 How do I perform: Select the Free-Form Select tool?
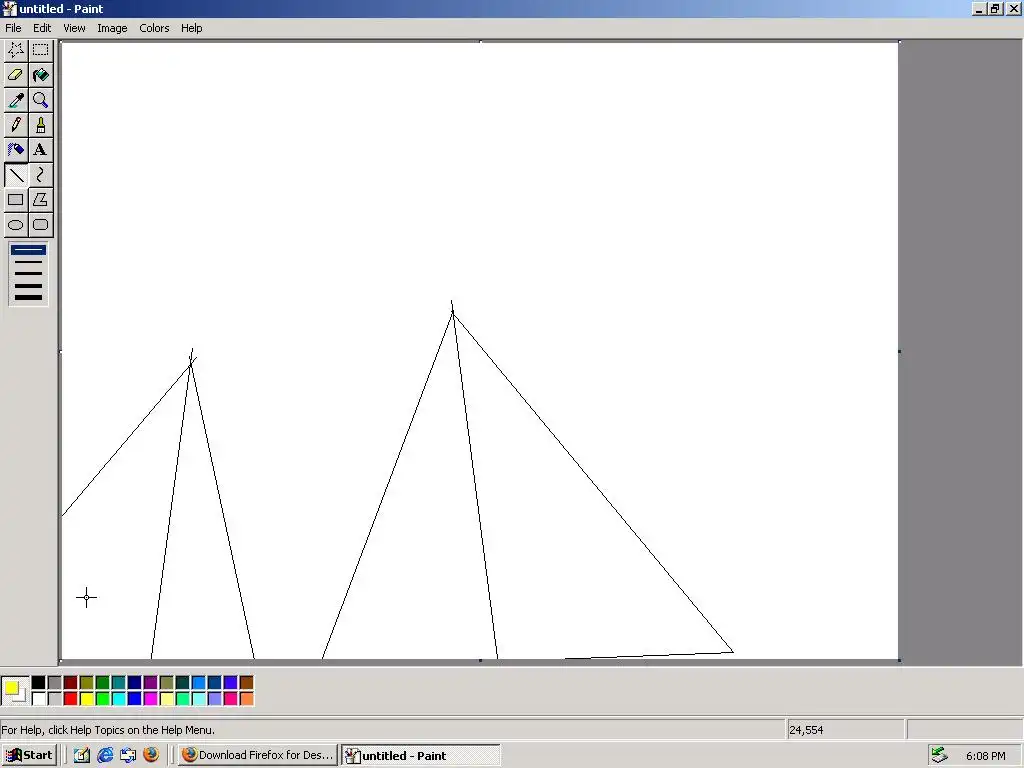(x=16, y=50)
